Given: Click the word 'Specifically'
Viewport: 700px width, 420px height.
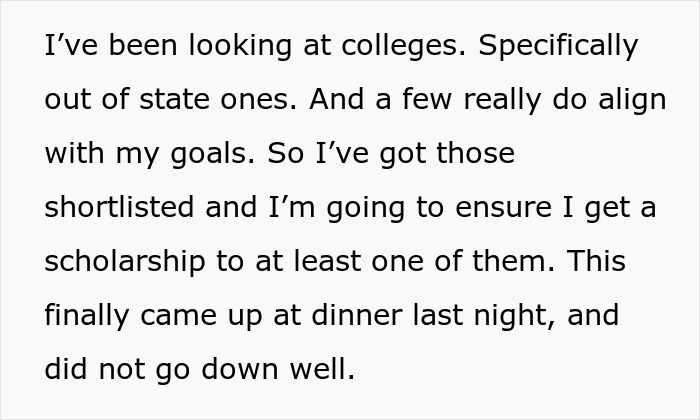Looking at the screenshot, I should point(558,46).
